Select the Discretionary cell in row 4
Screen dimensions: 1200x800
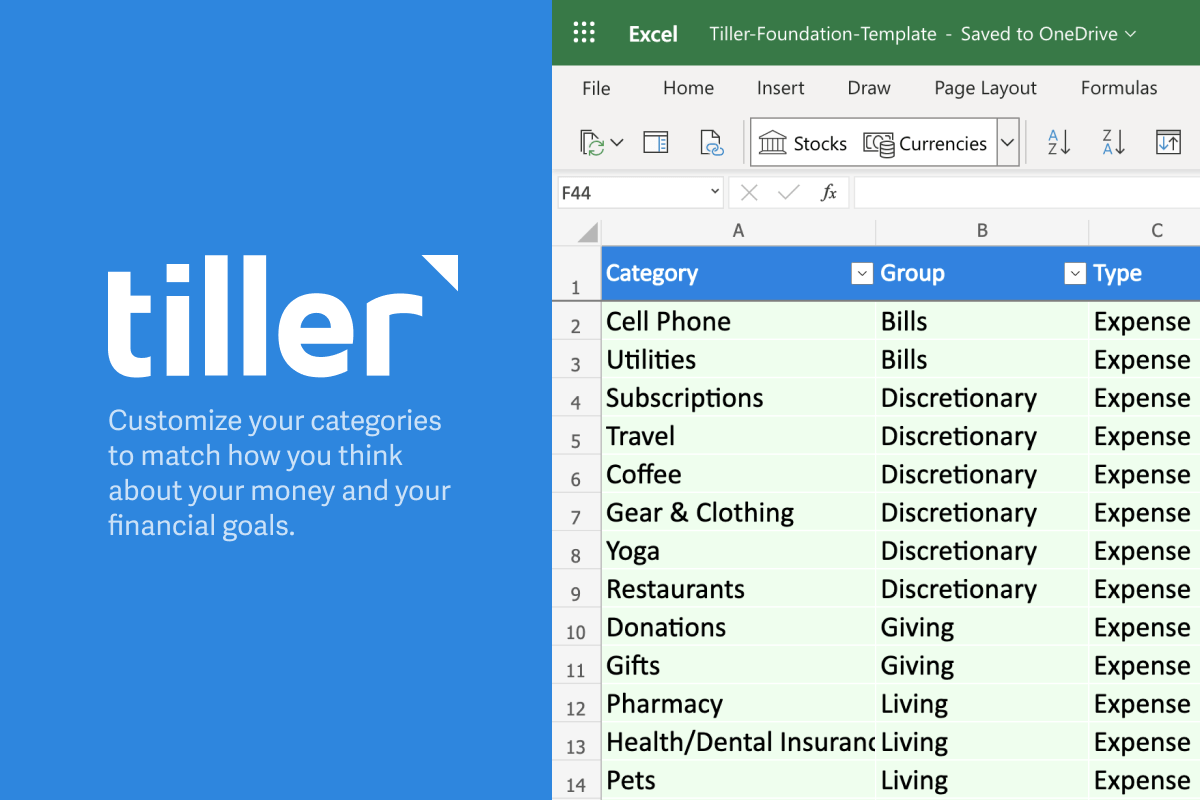pyautogui.click(x=982, y=398)
